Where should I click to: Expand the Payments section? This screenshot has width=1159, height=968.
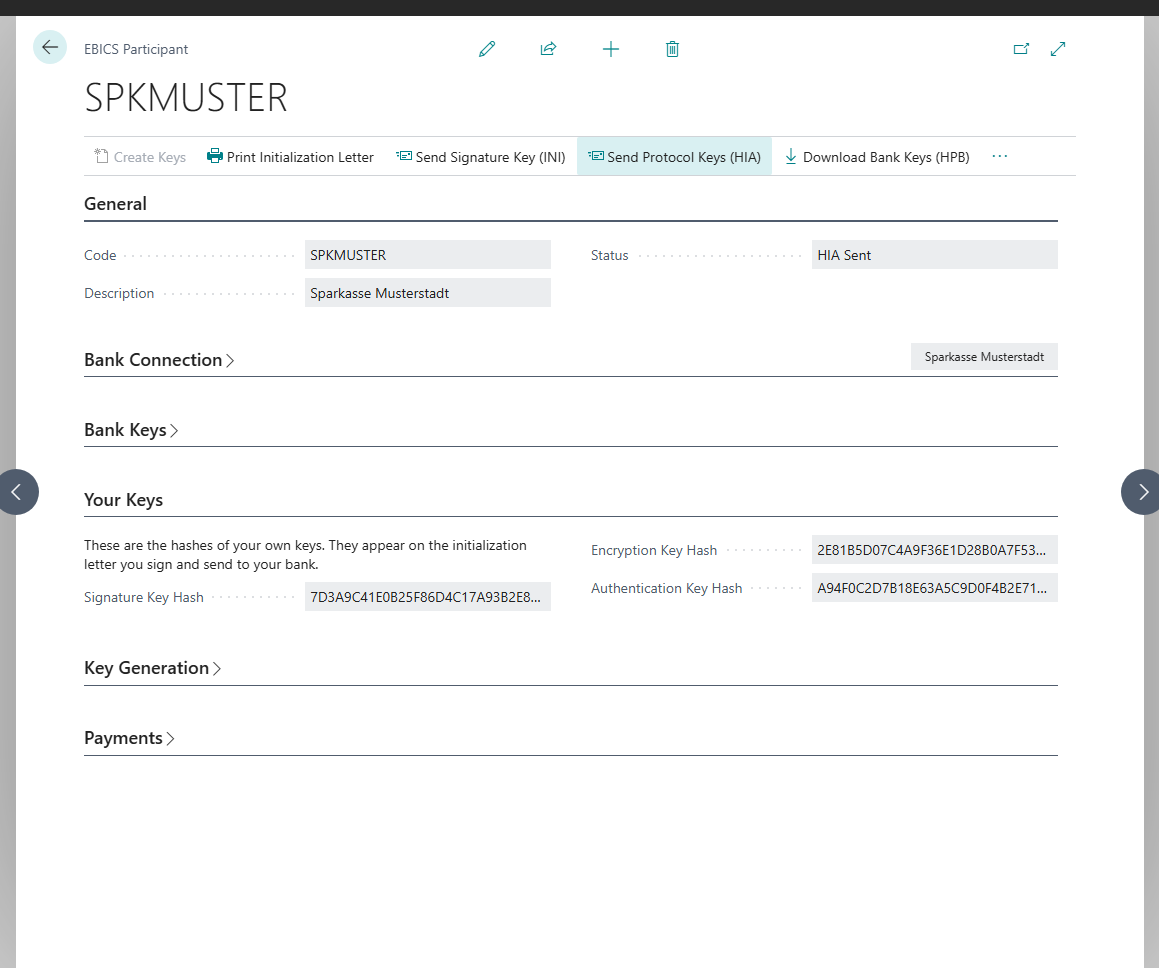[129, 738]
